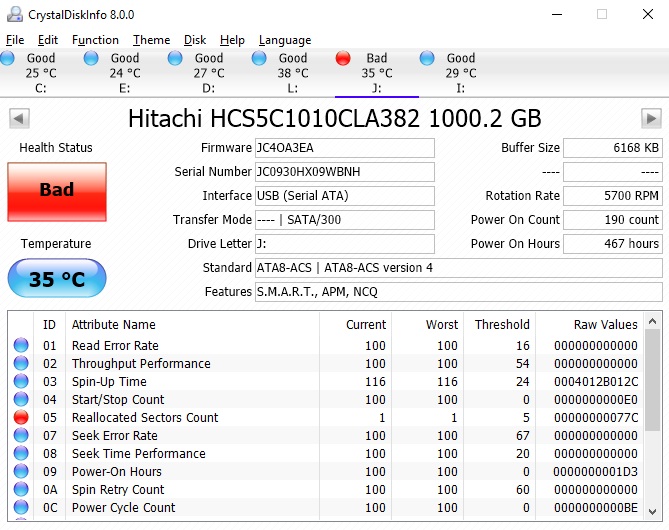669x530 pixels.
Task: Click the 35 °C temperature button
Action: pyautogui.click(x=57, y=278)
